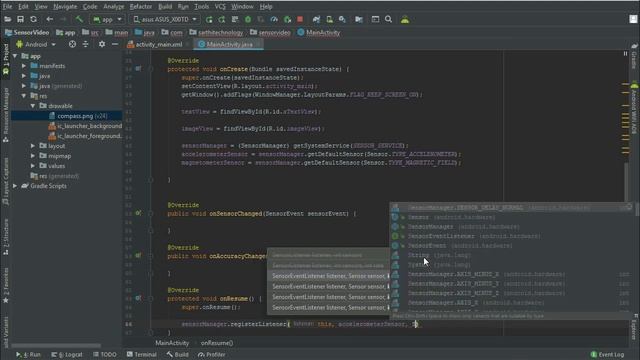Click onResume() in the bottom editor breadcrumb

(217, 343)
